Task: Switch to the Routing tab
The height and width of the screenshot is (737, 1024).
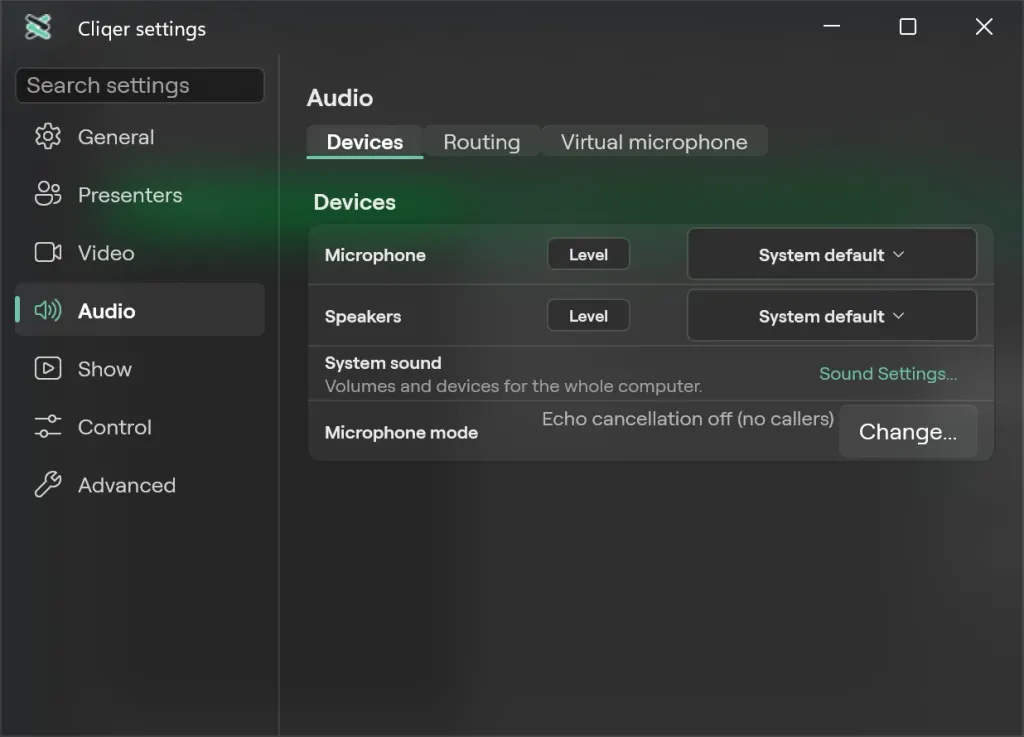Action: [x=482, y=142]
